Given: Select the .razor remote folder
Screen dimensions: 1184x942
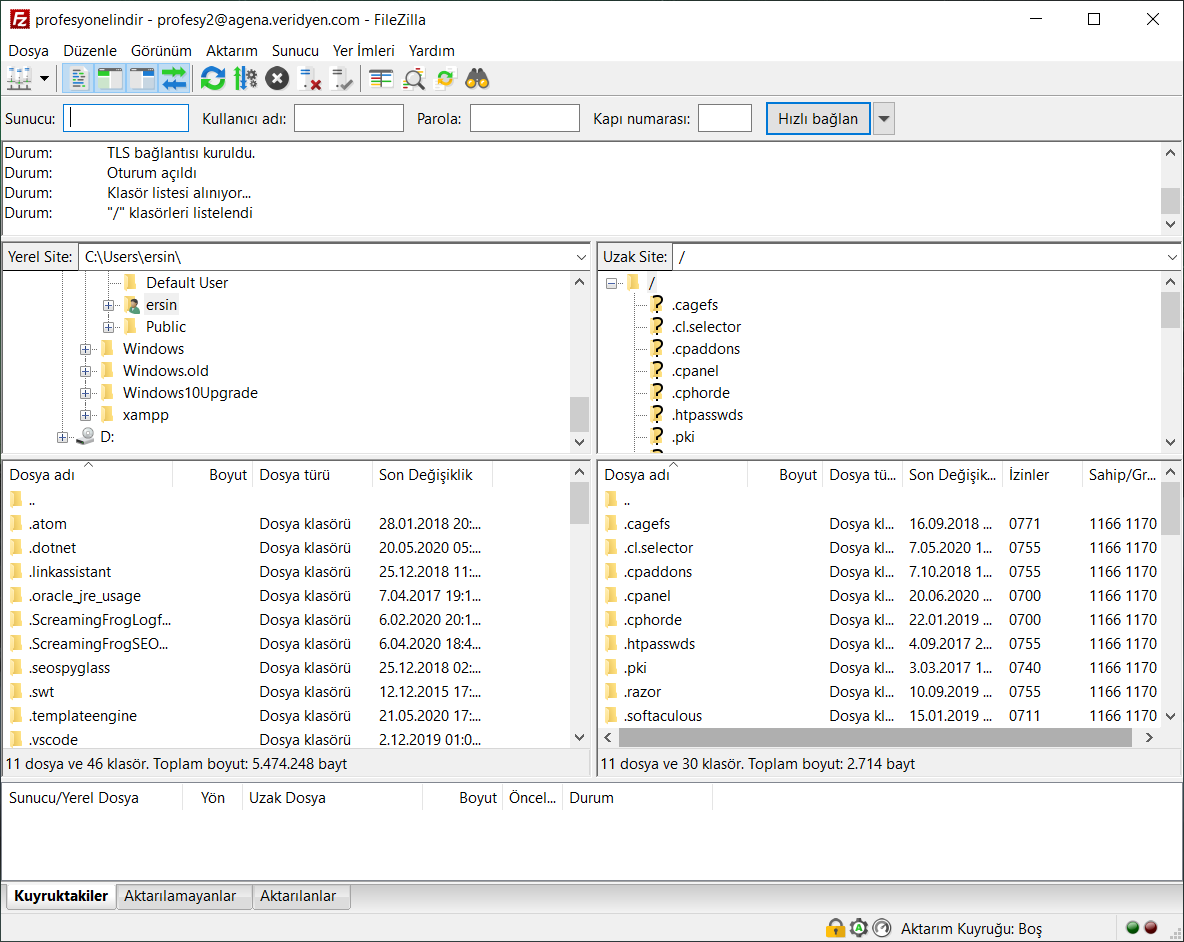Looking at the screenshot, I should point(642,691).
